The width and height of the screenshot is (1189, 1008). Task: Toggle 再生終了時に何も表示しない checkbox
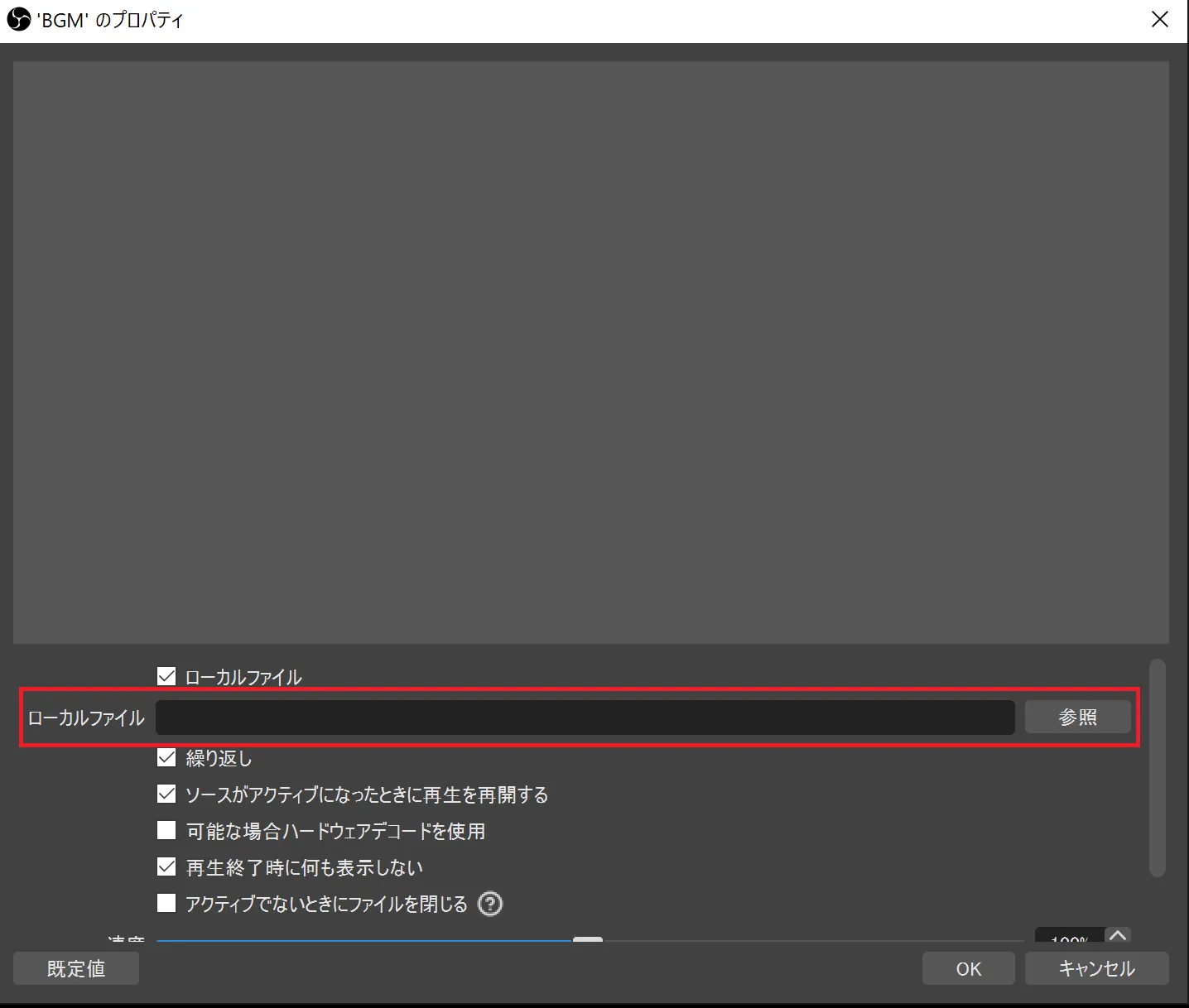166,866
